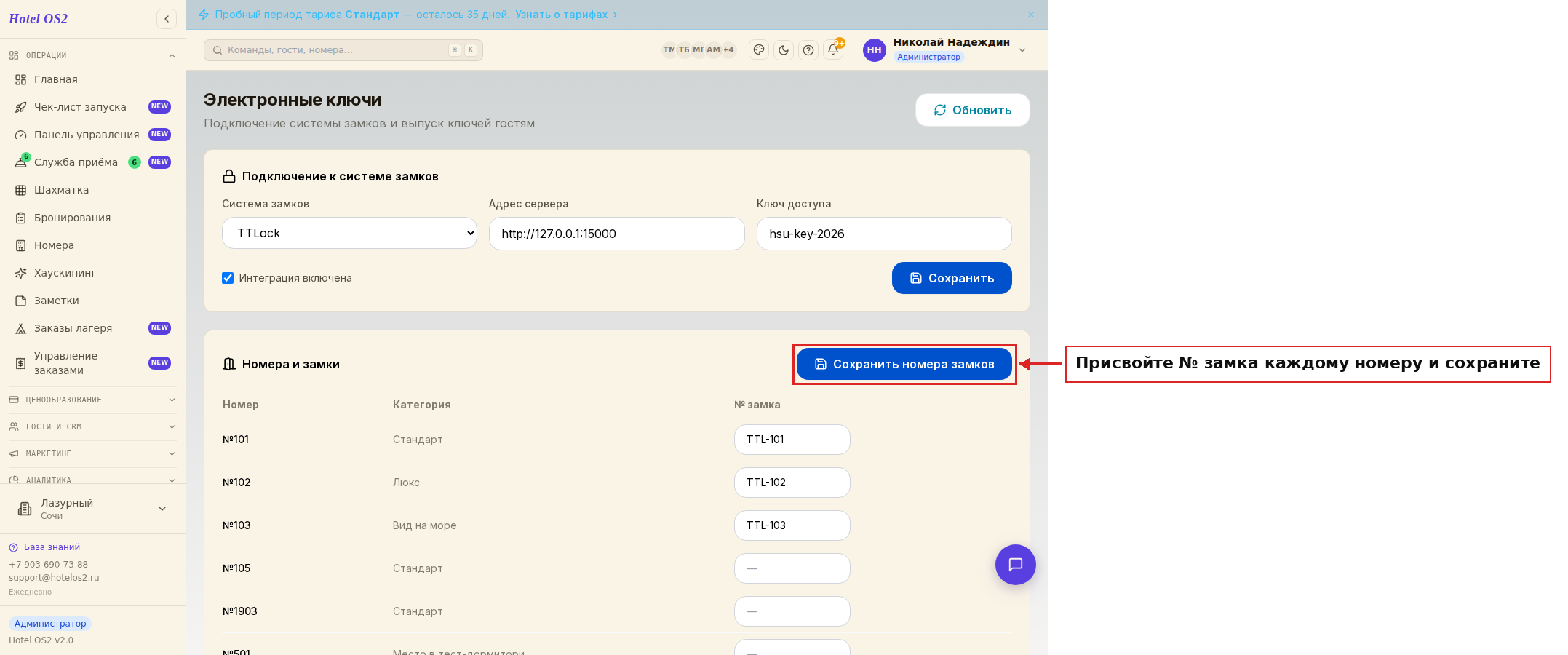Viewport: 1568px width, 655px height.
Task: Click the empty lock field for №105
Action: (792, 568)
